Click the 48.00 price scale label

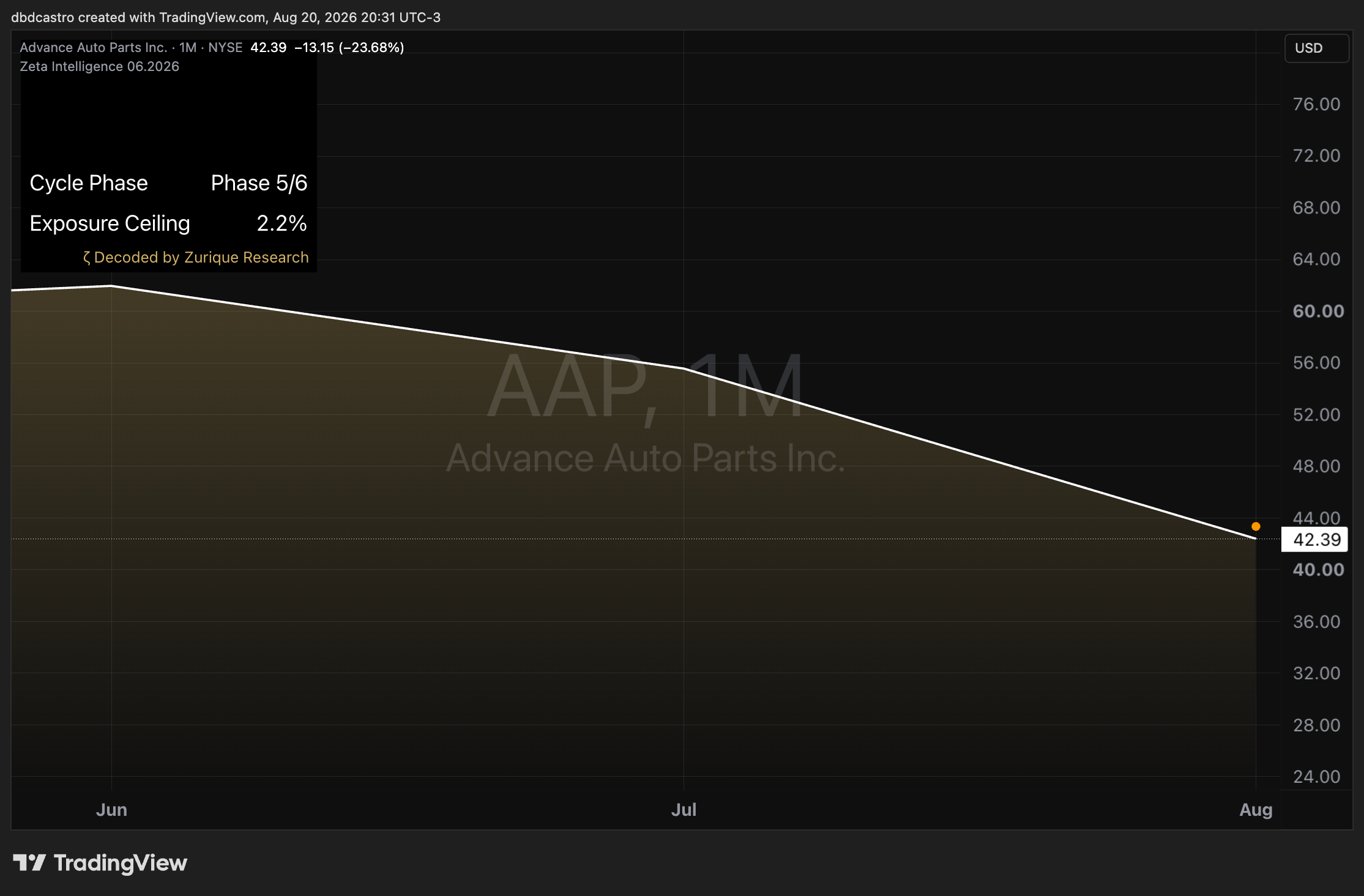1316,466
